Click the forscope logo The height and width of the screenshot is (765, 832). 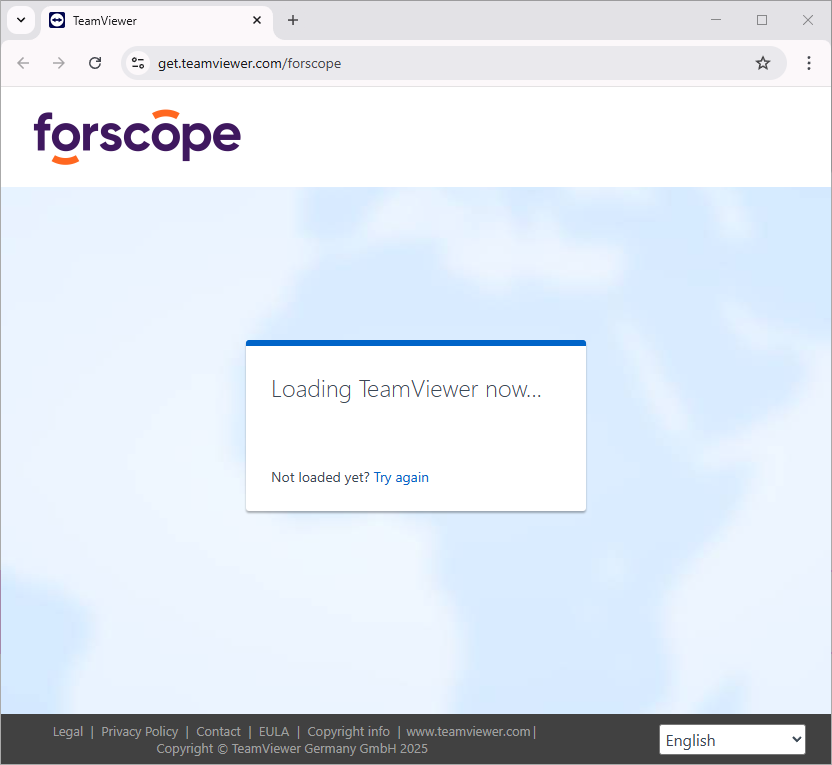[137, 137]
